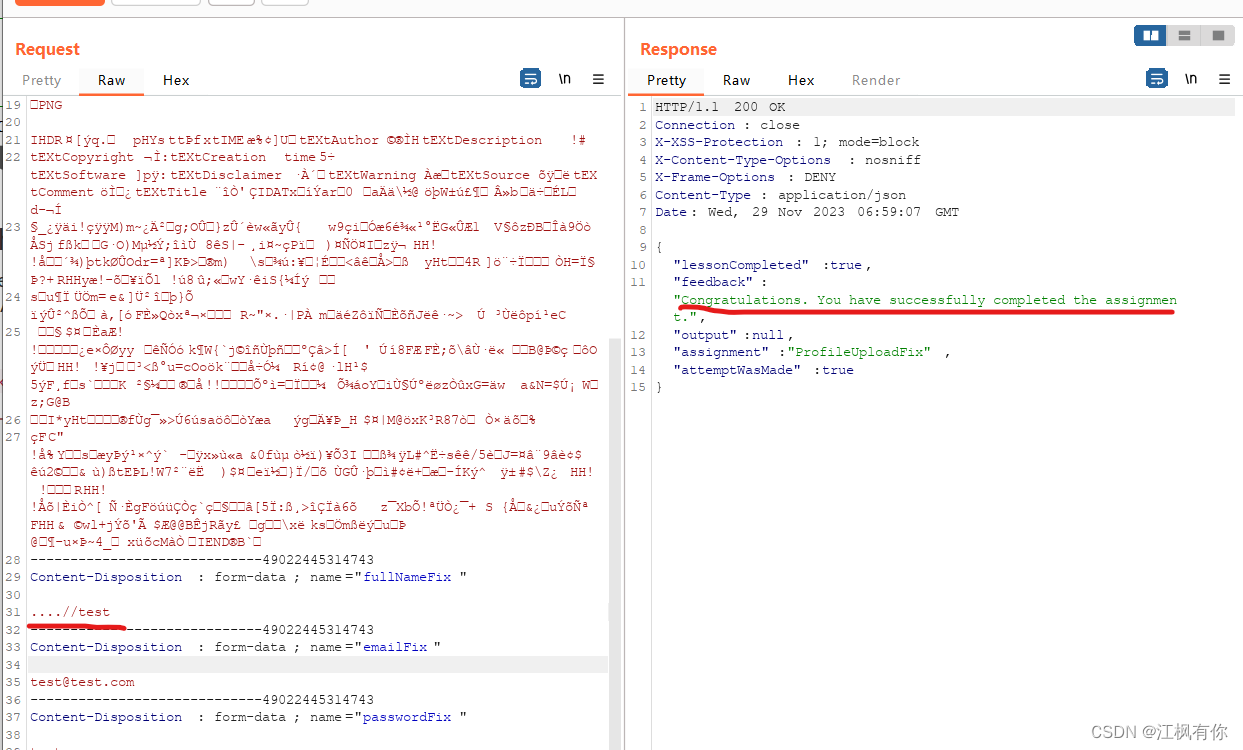
Task: Switch to the Hex tab of the Request
Action: click(x=176, y=80)
